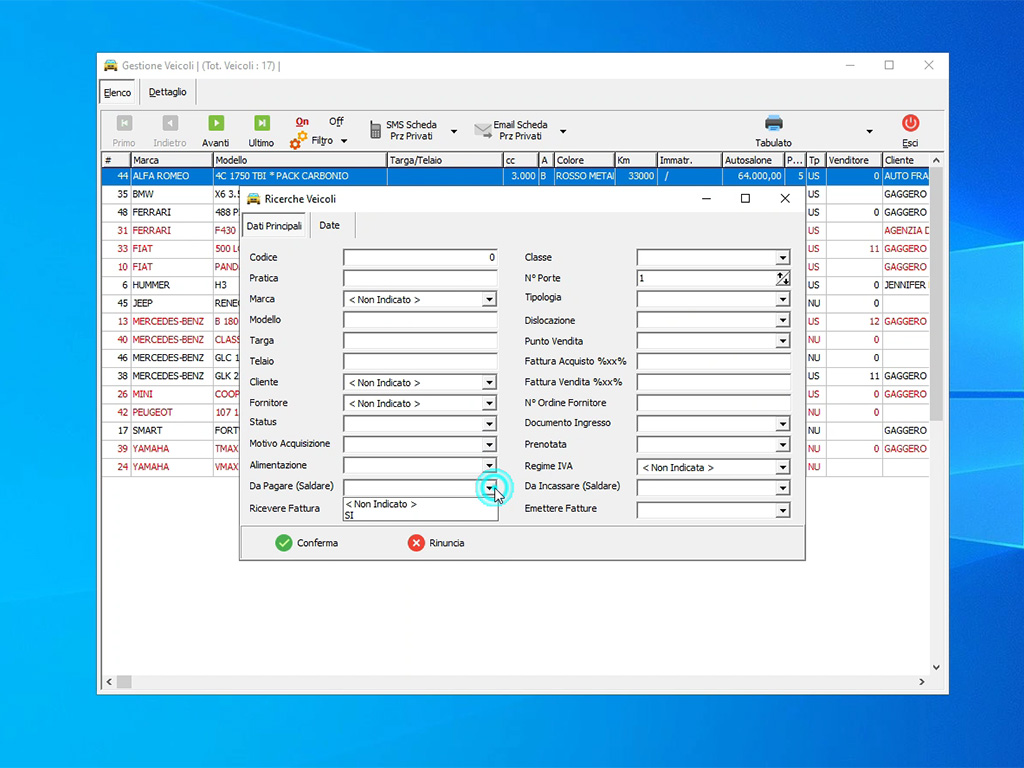Open the Dati Principali tab

[x=274, y=226]
